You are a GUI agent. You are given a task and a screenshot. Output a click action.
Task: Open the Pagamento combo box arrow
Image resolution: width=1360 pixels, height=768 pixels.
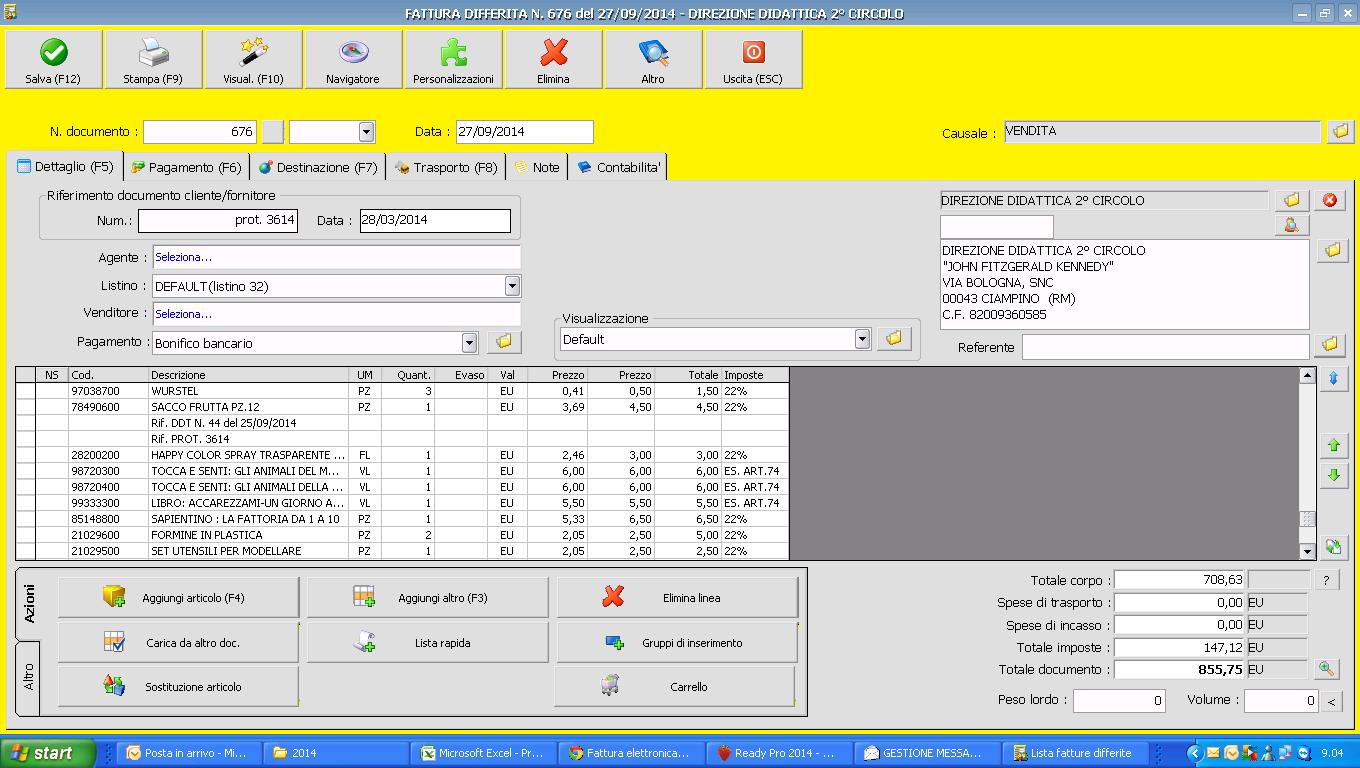tap(469, 343)
